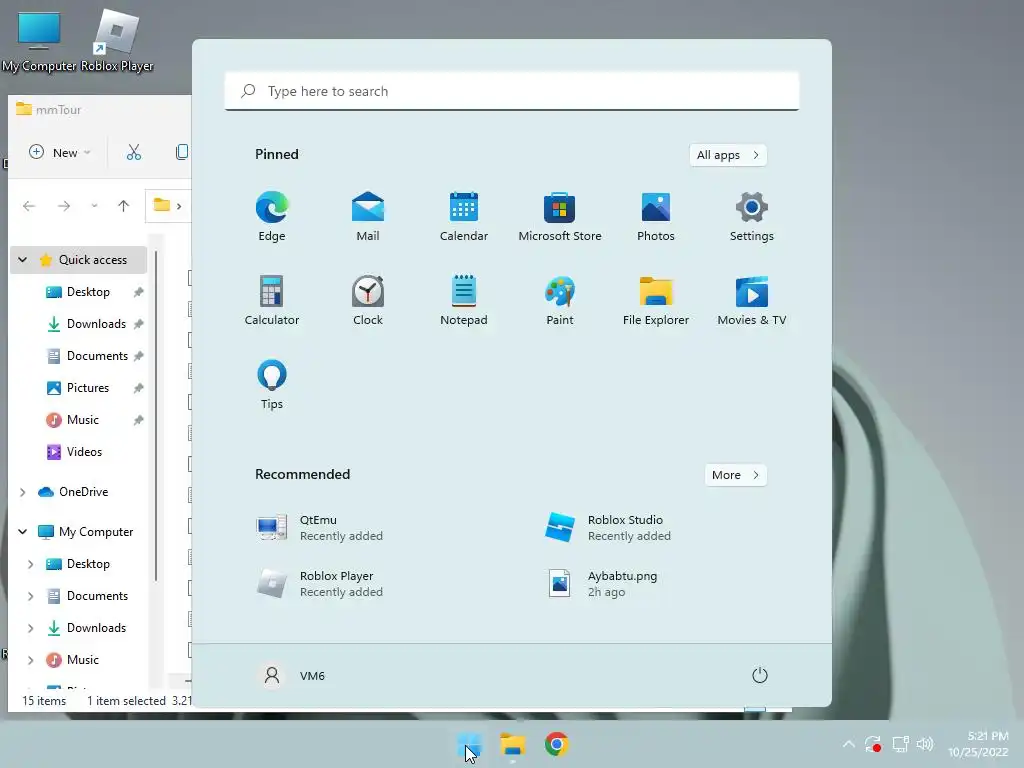Launch the Mail app
Image resolution: width=1024 pixels, height=768 pixels.
click(368, 216)
